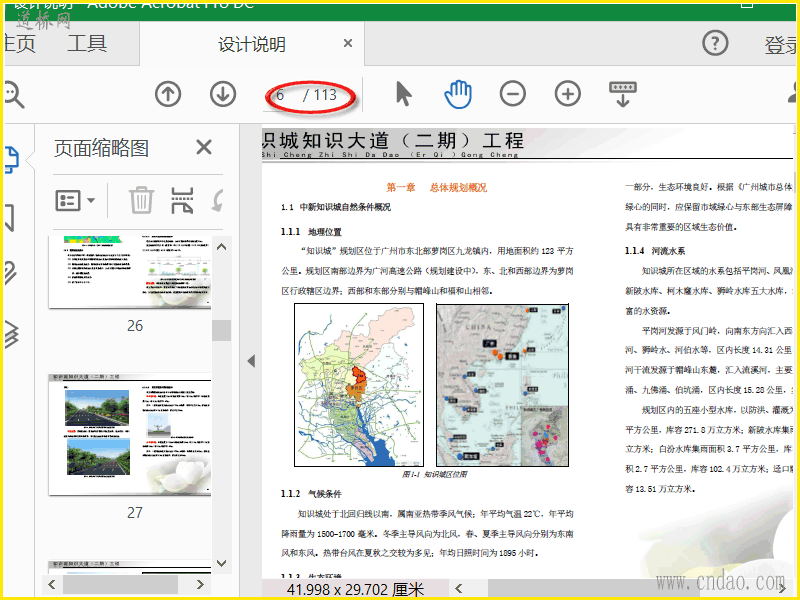
Task: Collapse the navigation pane with left triangle
Action: 251,361
